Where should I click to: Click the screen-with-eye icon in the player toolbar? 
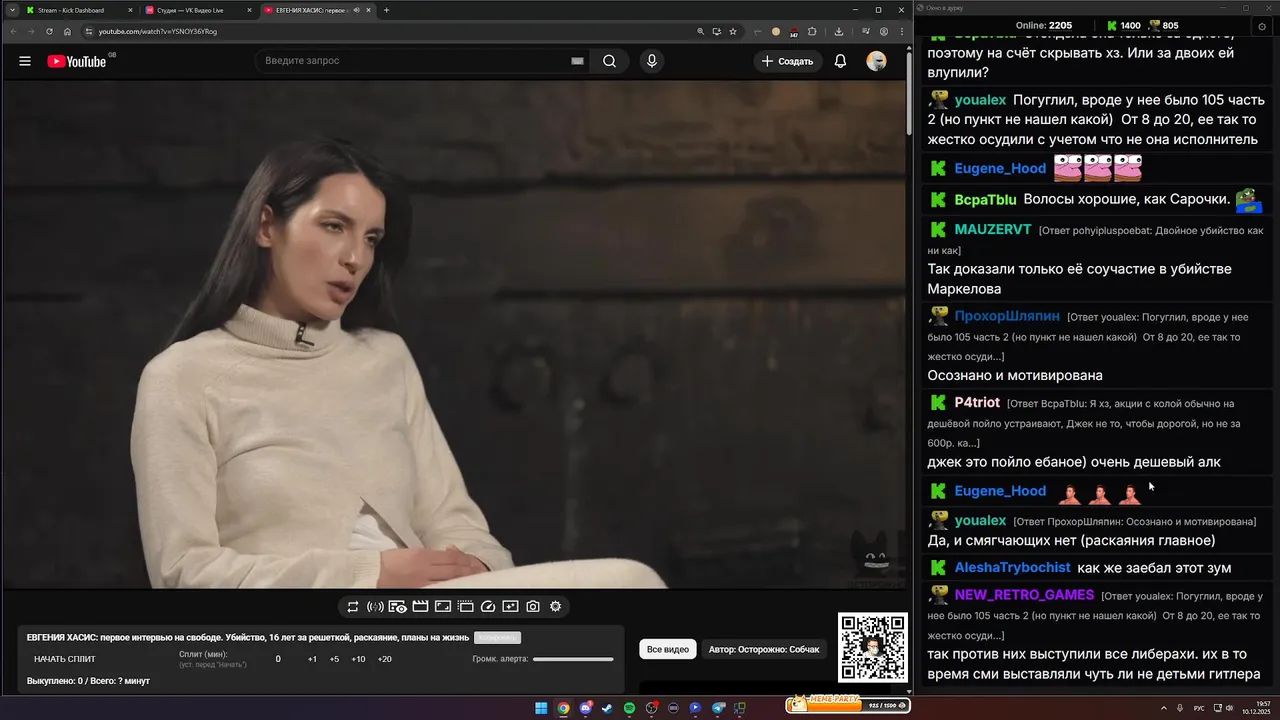pyautogui.click(x=397, y=606)
